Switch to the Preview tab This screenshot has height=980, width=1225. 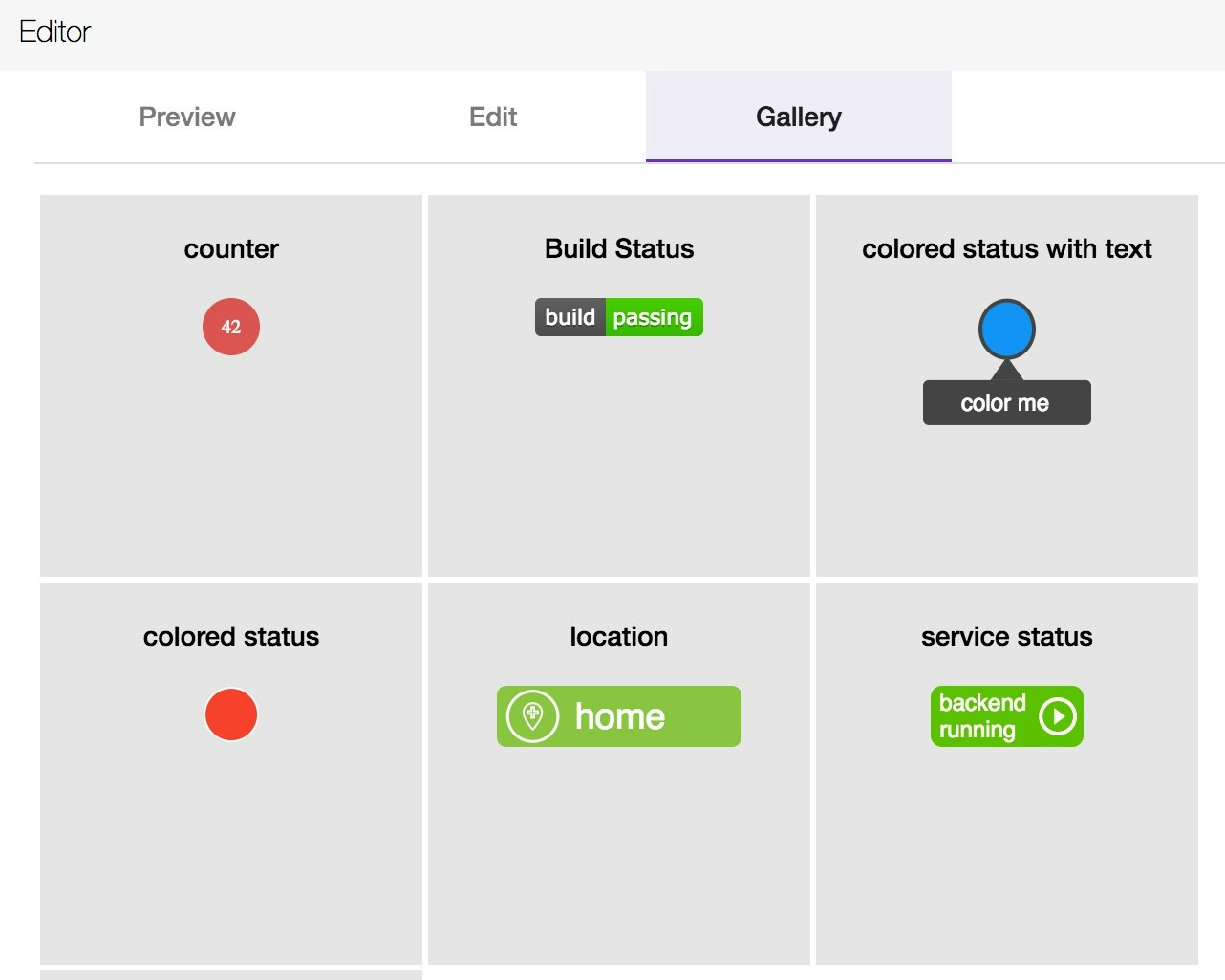click(186, 117)
